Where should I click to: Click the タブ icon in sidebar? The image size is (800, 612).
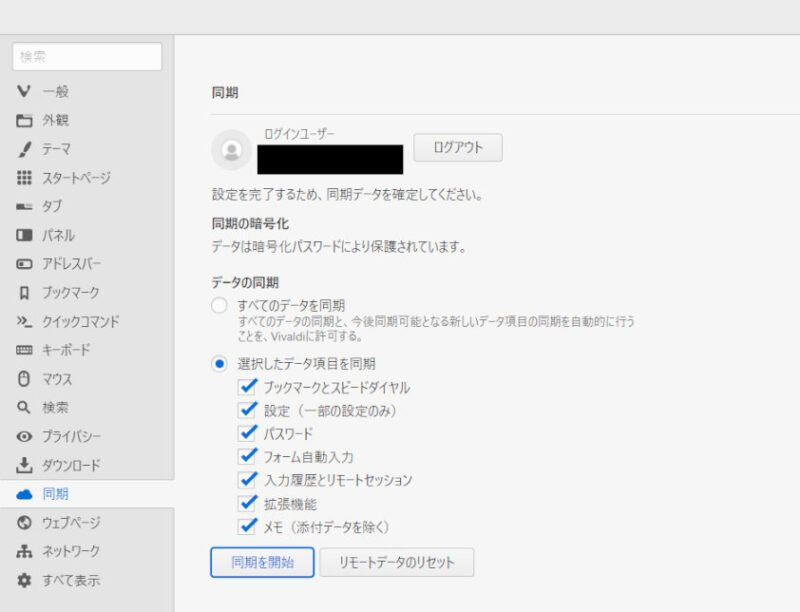pyautogui.click(x=24, y=206)
